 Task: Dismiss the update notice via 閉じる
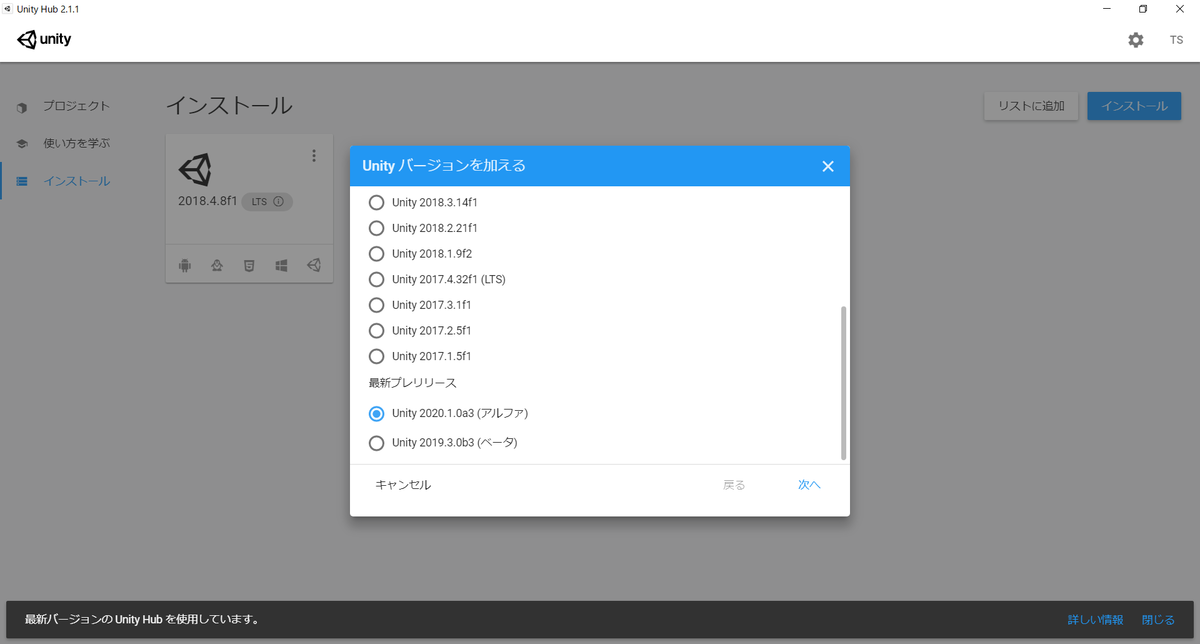click(1157, 619)
